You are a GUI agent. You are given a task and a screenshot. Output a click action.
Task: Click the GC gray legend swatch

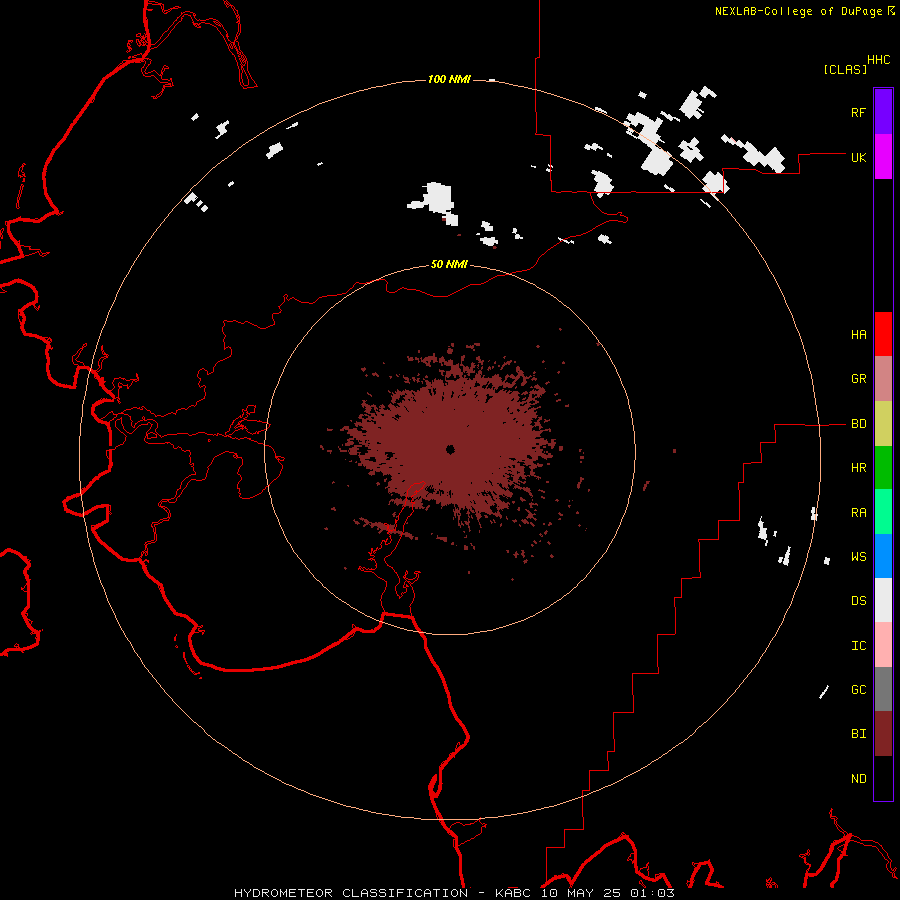click(x=883, y=689)
